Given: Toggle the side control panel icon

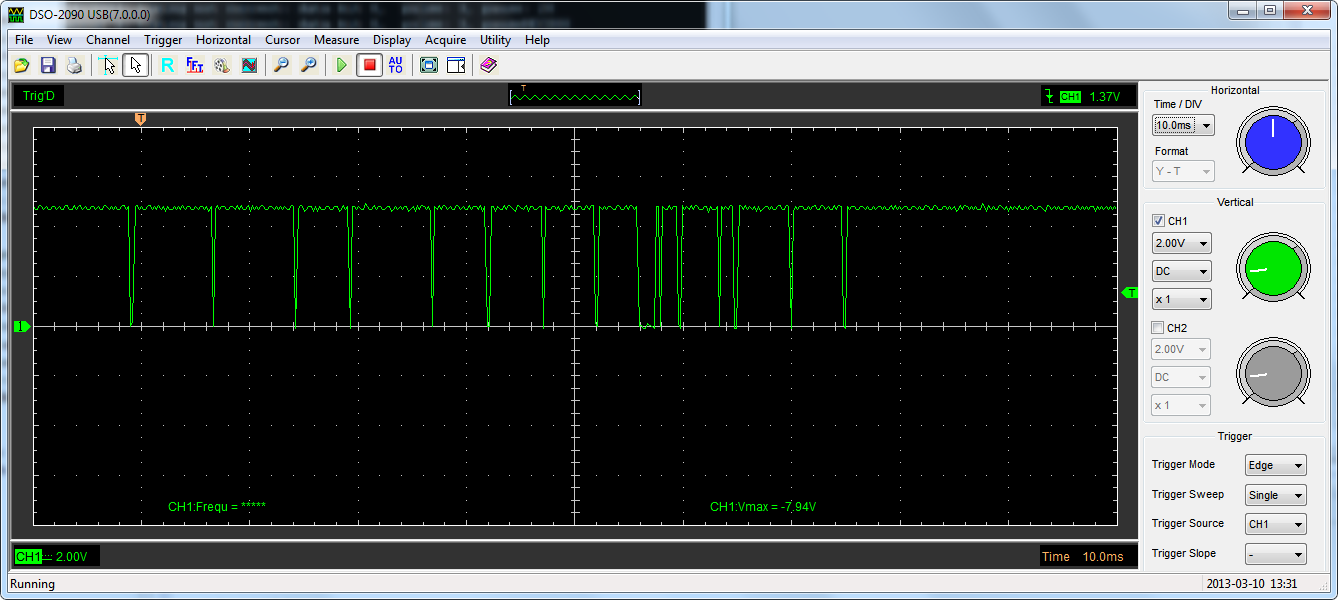Looking at the screenshot, I should pos(456,65).
